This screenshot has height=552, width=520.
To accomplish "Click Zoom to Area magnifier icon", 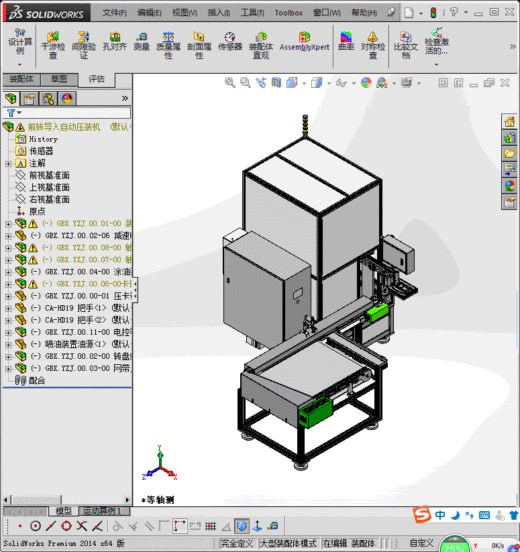I will tap(245, 83).
